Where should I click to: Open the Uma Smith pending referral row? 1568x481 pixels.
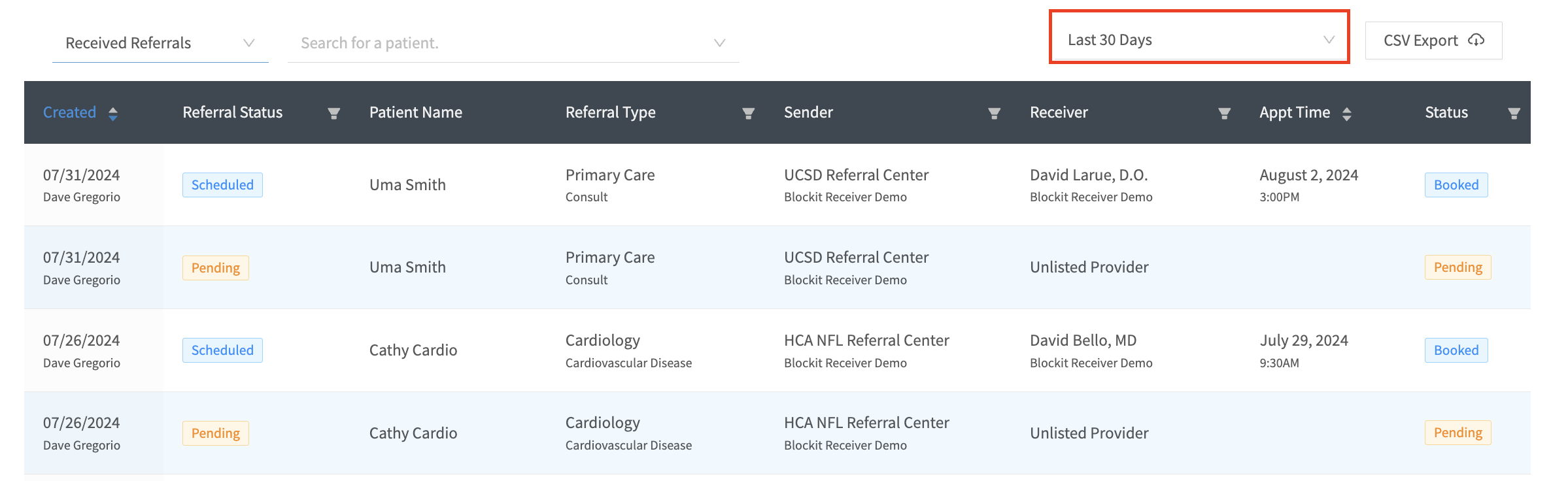click(777, 267)
